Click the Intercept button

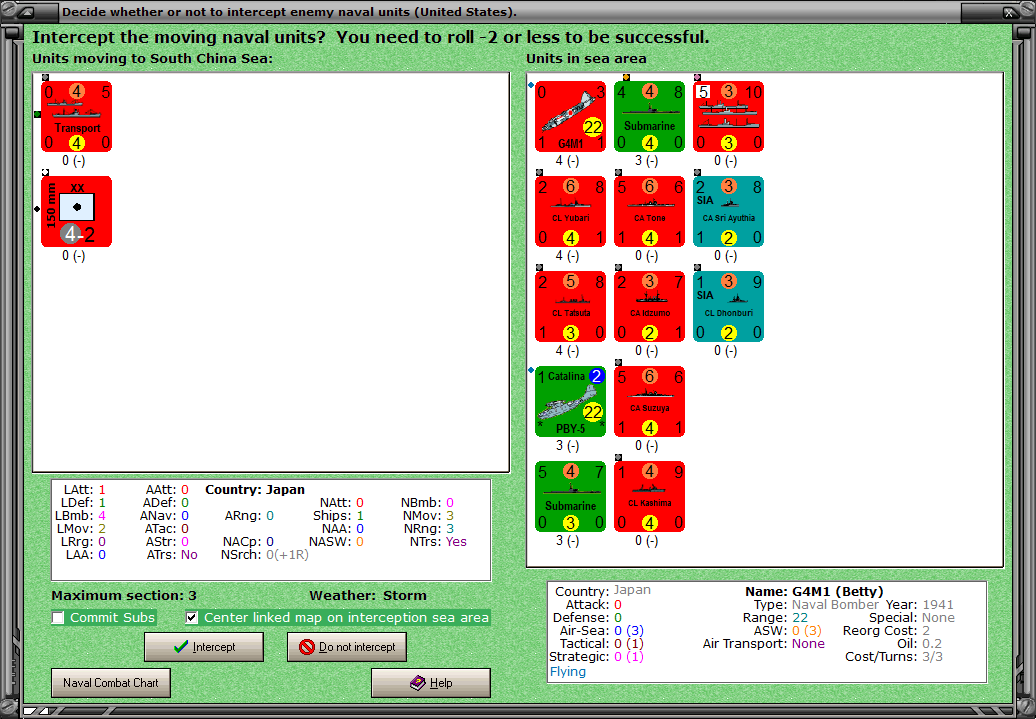point(204,647)
